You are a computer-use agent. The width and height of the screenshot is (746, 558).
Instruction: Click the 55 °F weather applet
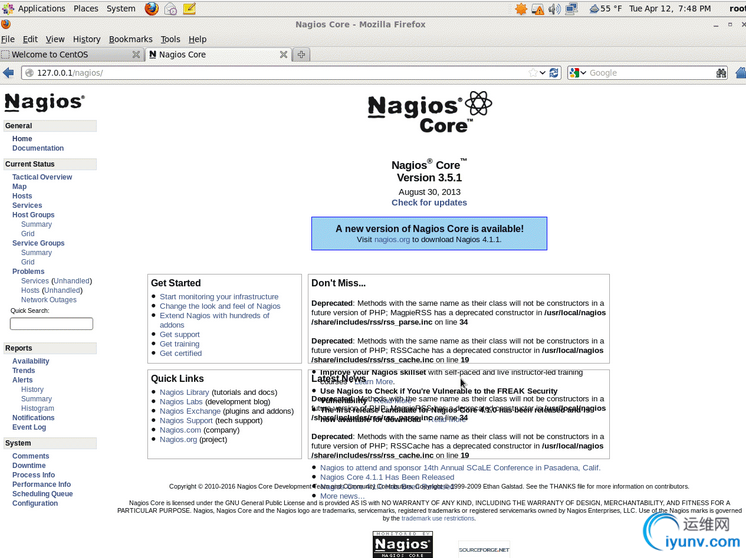tap(605, 9)
